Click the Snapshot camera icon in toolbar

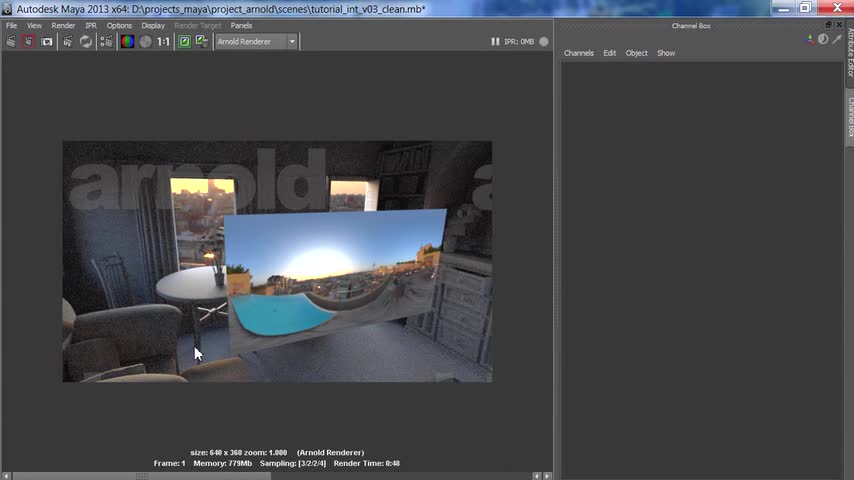(47, 41)
